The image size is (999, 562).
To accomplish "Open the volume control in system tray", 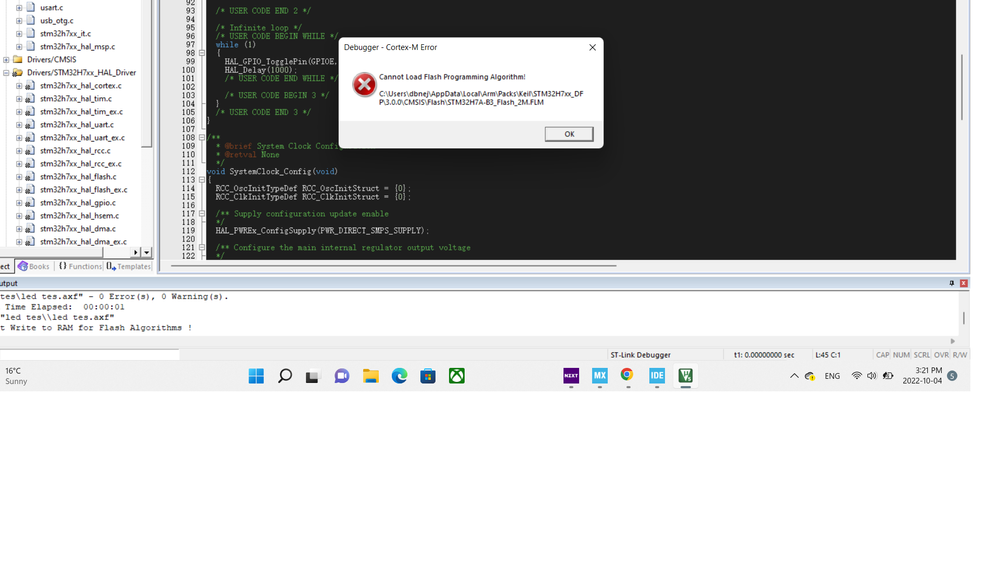I will tap(872, 376).
